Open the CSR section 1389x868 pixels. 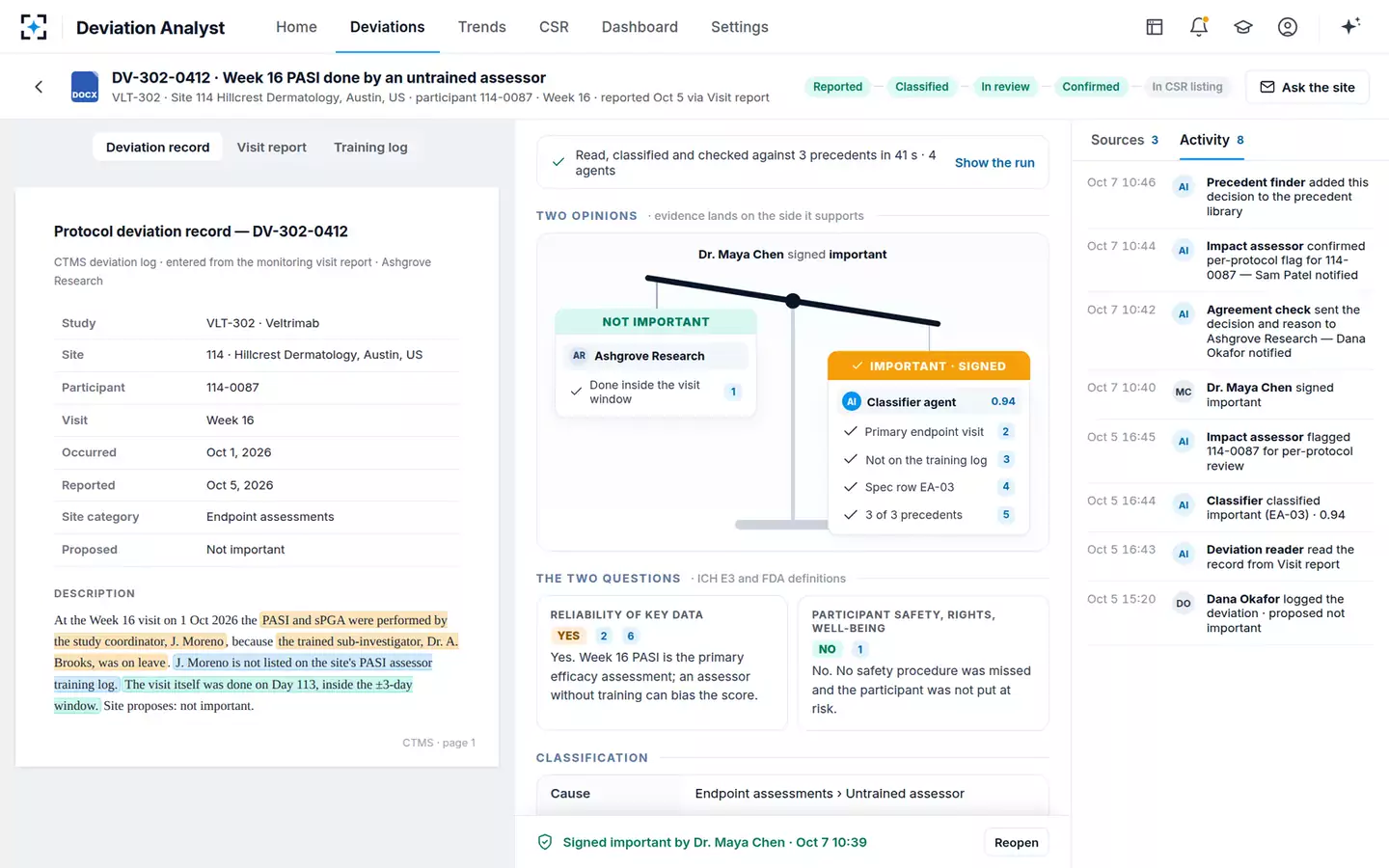click(x=554, y=27)
